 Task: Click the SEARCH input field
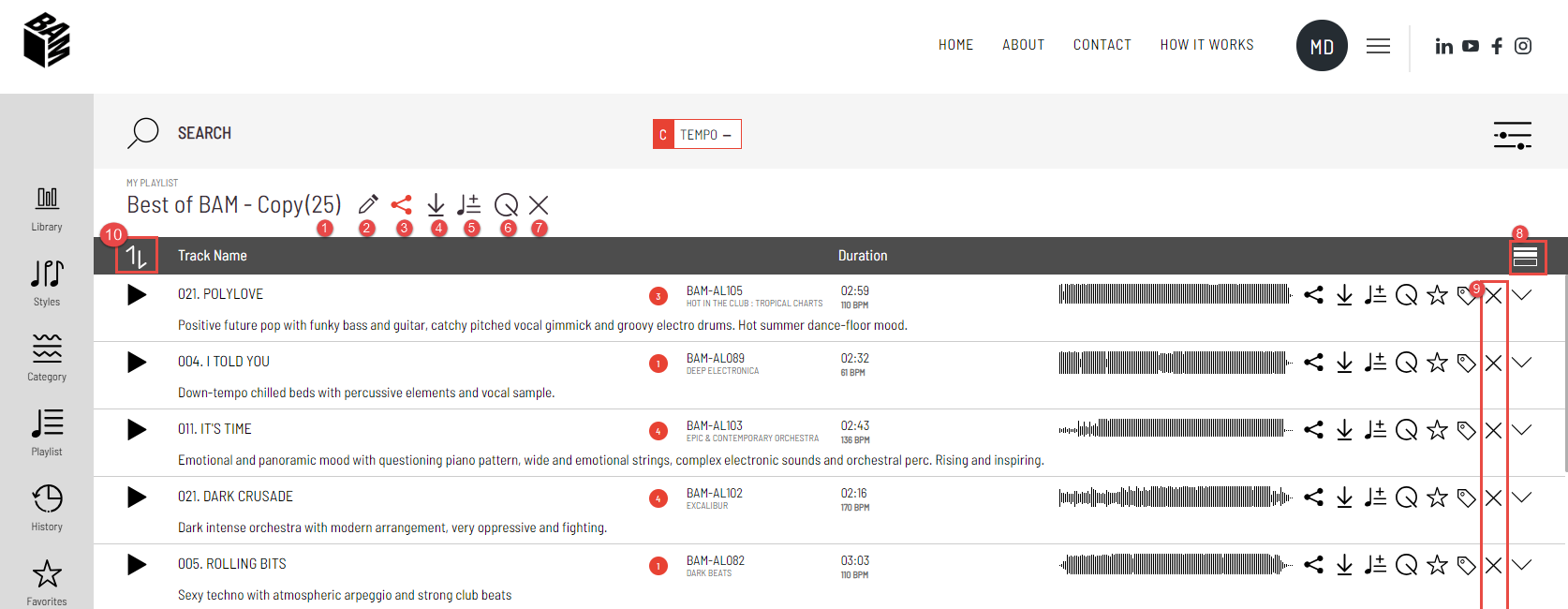pyautogui.click(x=204, y=133)
